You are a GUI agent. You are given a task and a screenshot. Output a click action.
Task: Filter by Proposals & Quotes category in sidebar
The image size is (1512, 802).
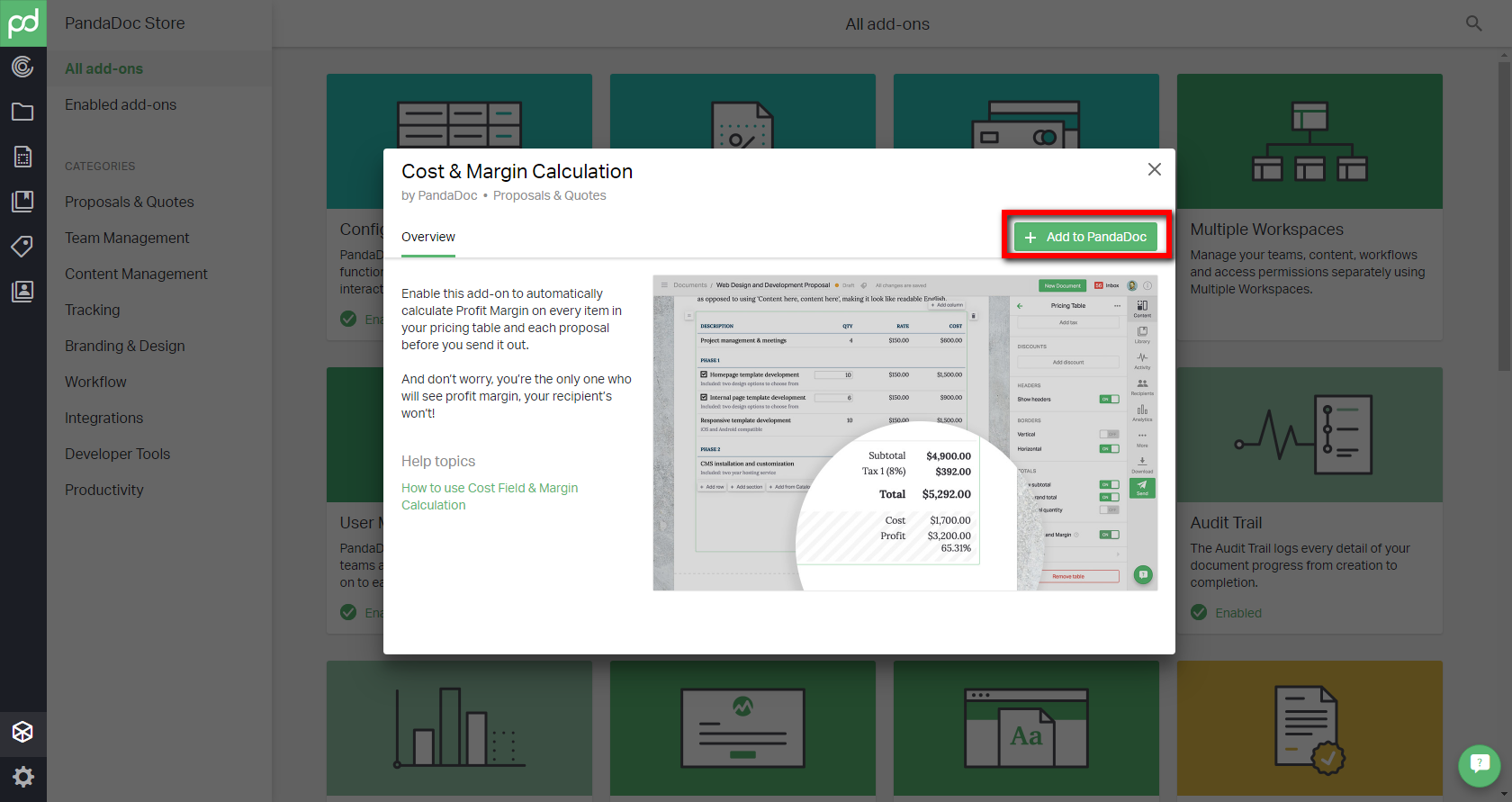pos(130,202)
